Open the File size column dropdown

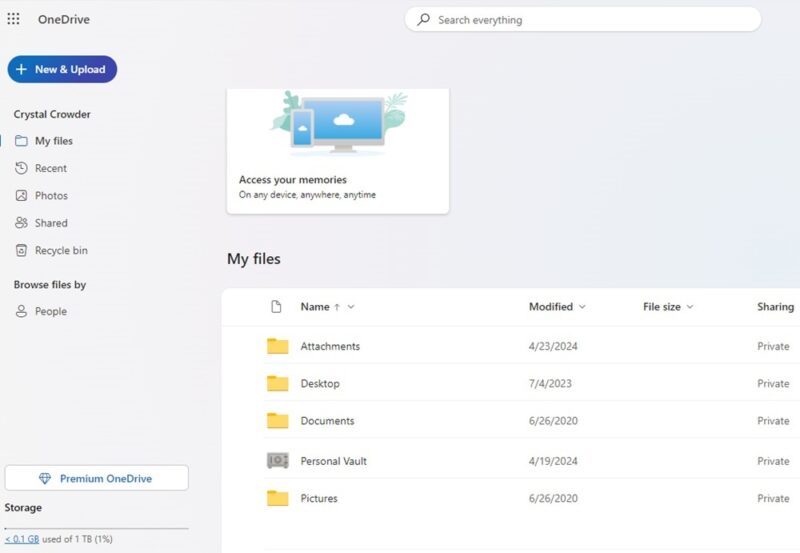pos(690,307)
